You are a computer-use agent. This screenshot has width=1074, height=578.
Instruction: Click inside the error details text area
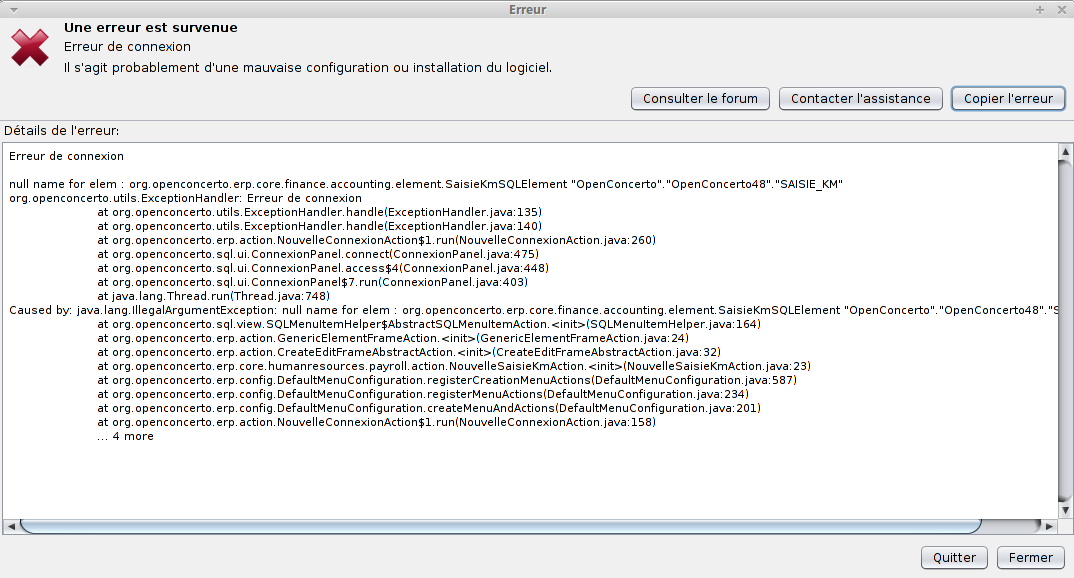pos(500,470)
